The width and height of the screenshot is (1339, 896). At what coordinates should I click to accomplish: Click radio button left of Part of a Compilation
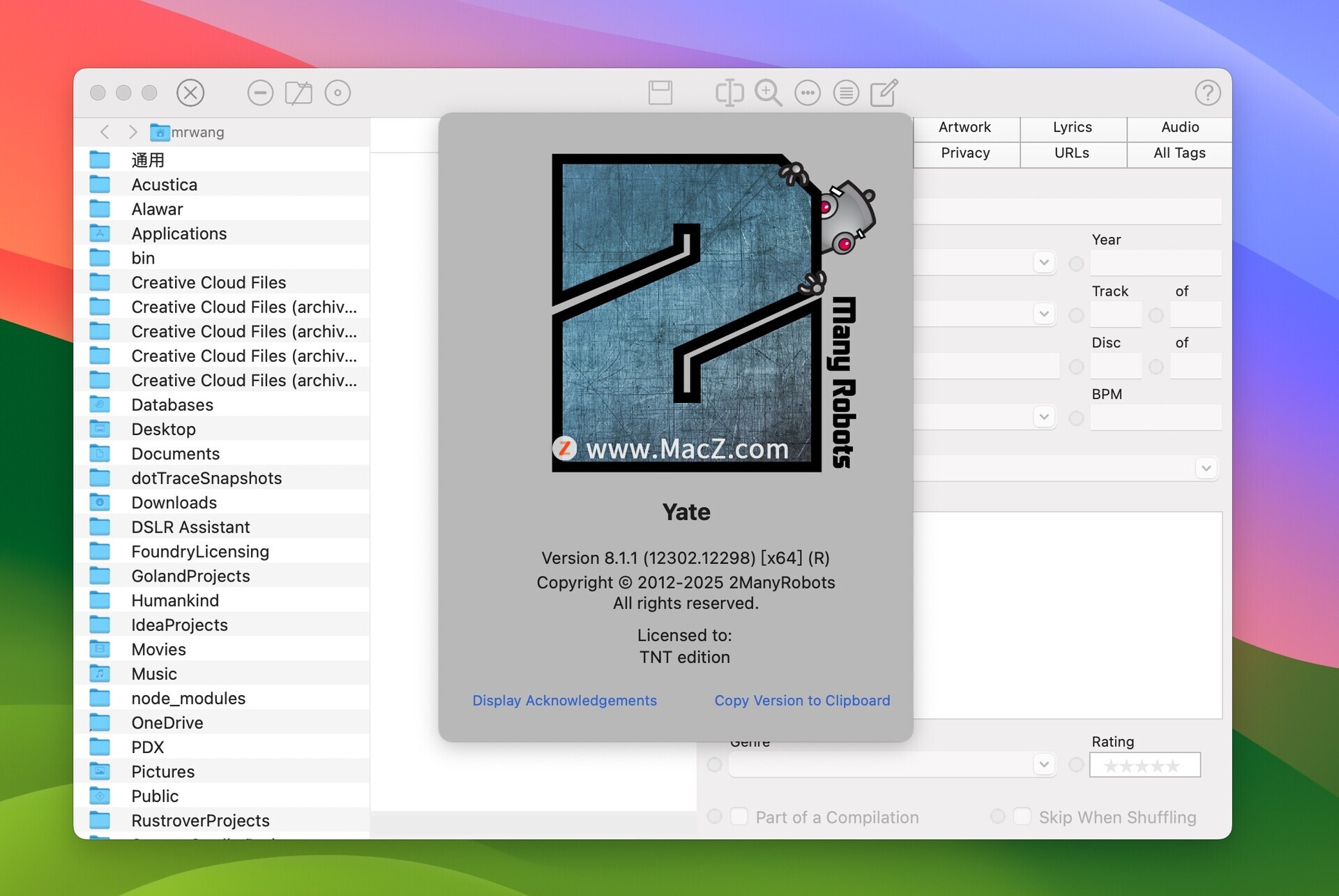point(714,817)
